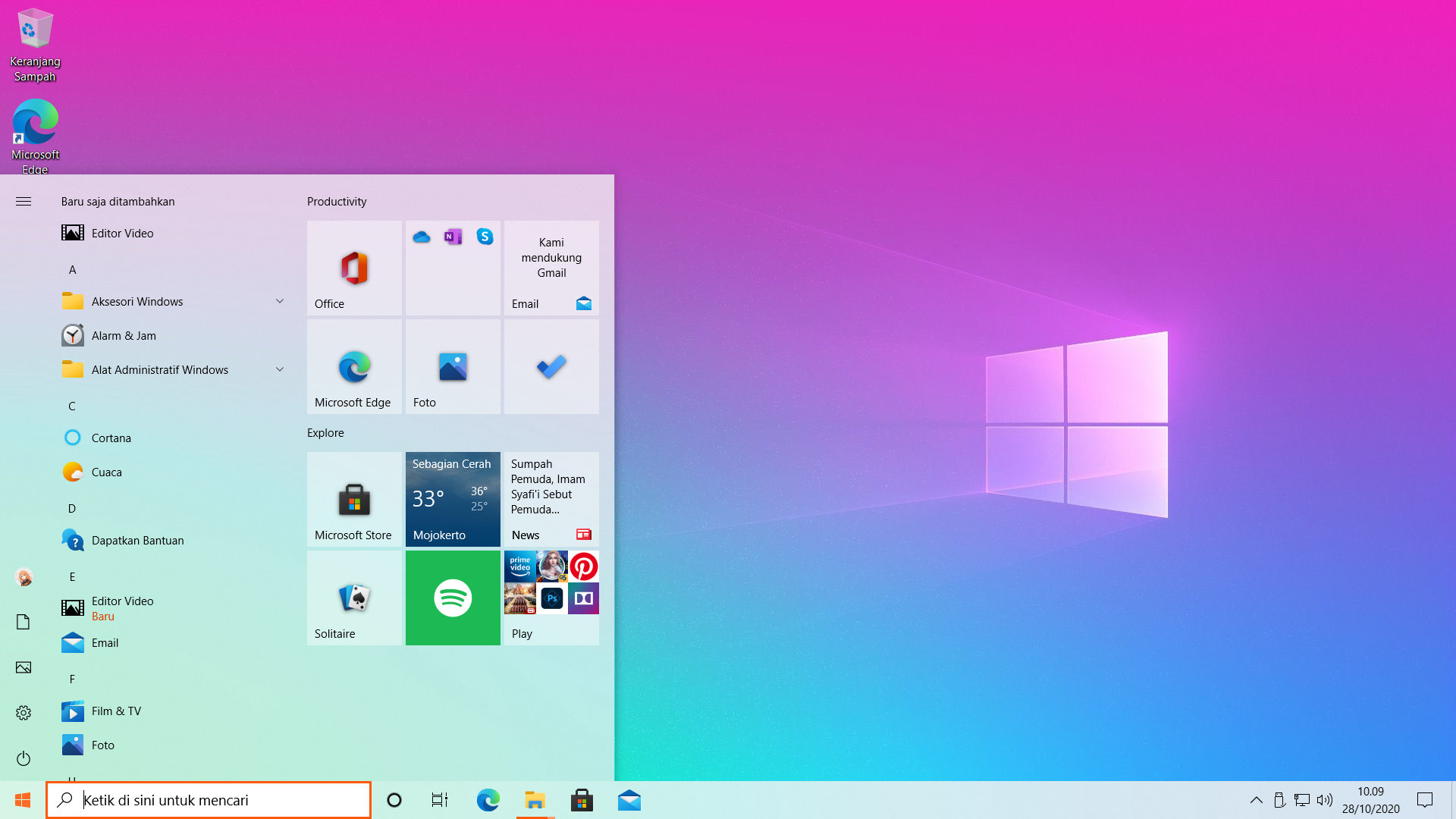Image resolution: width=1456 pixels, height=819 pixels.
Task: Open the Mojokerto weather tile
Action: 453,499
